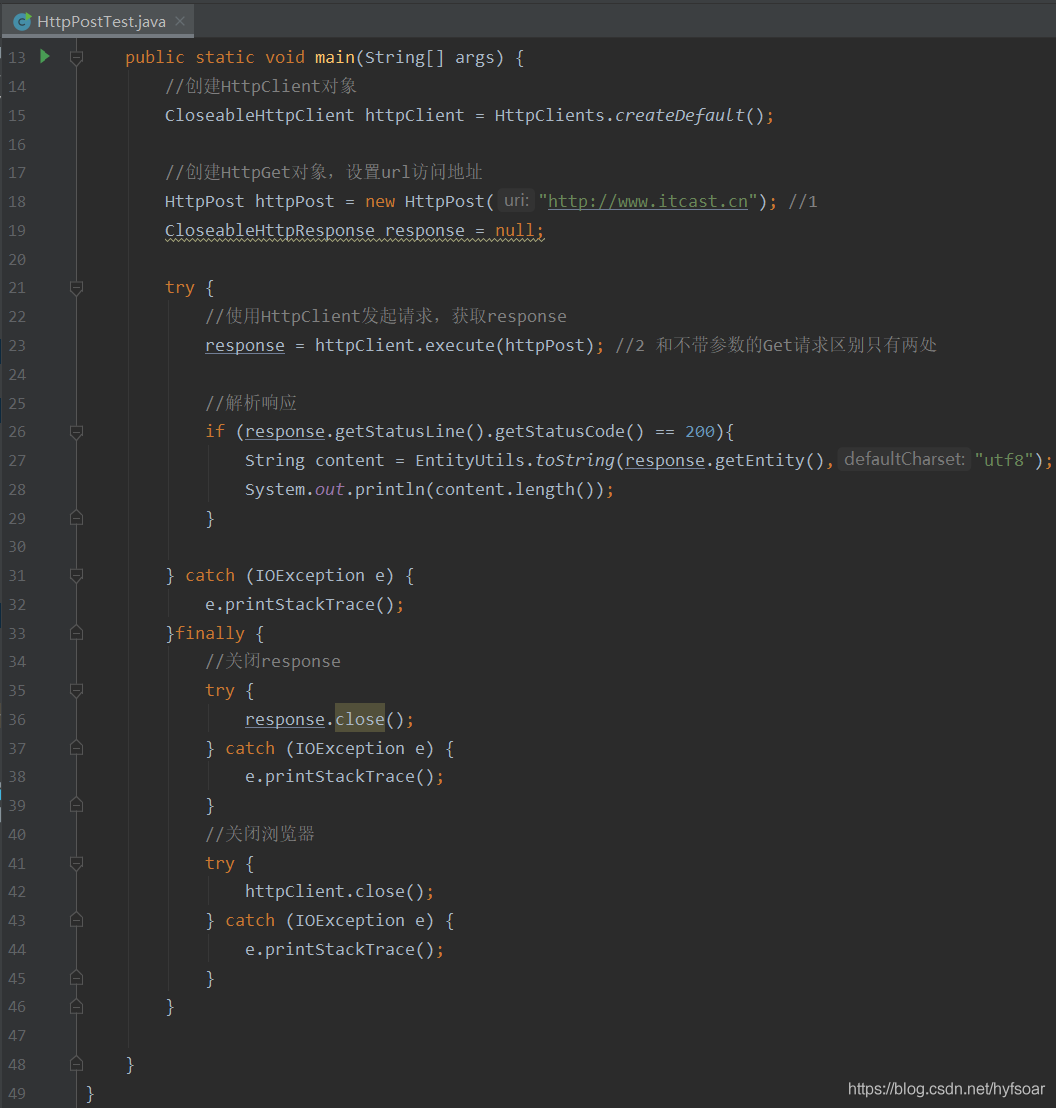Screen dimensions: 1056x1108
Task: Click fold end marker at line 48
Action: pos(76,1064)
